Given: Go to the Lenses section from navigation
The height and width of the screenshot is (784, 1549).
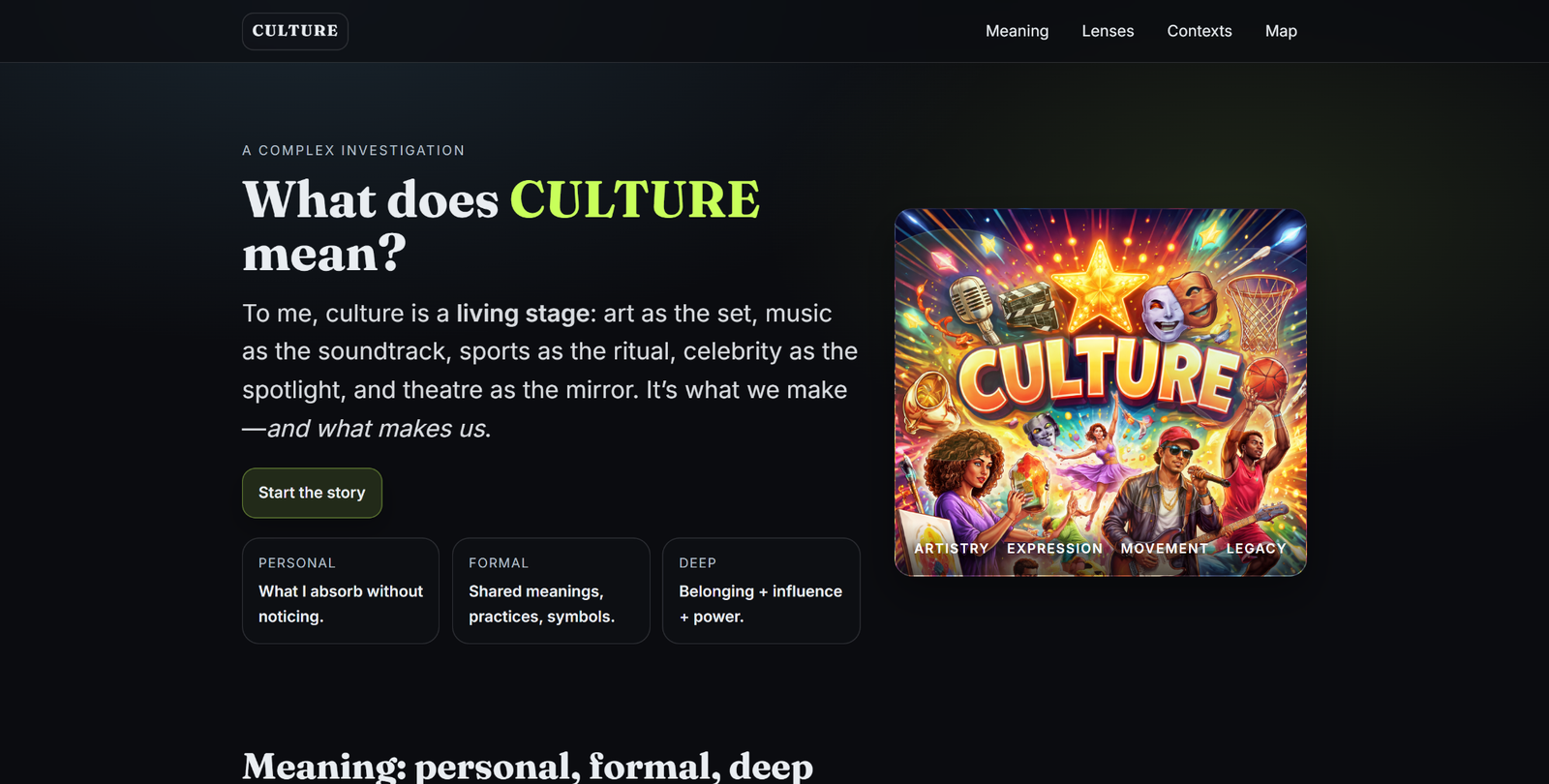Looking at the screenshot, I should pos(1108,31).
